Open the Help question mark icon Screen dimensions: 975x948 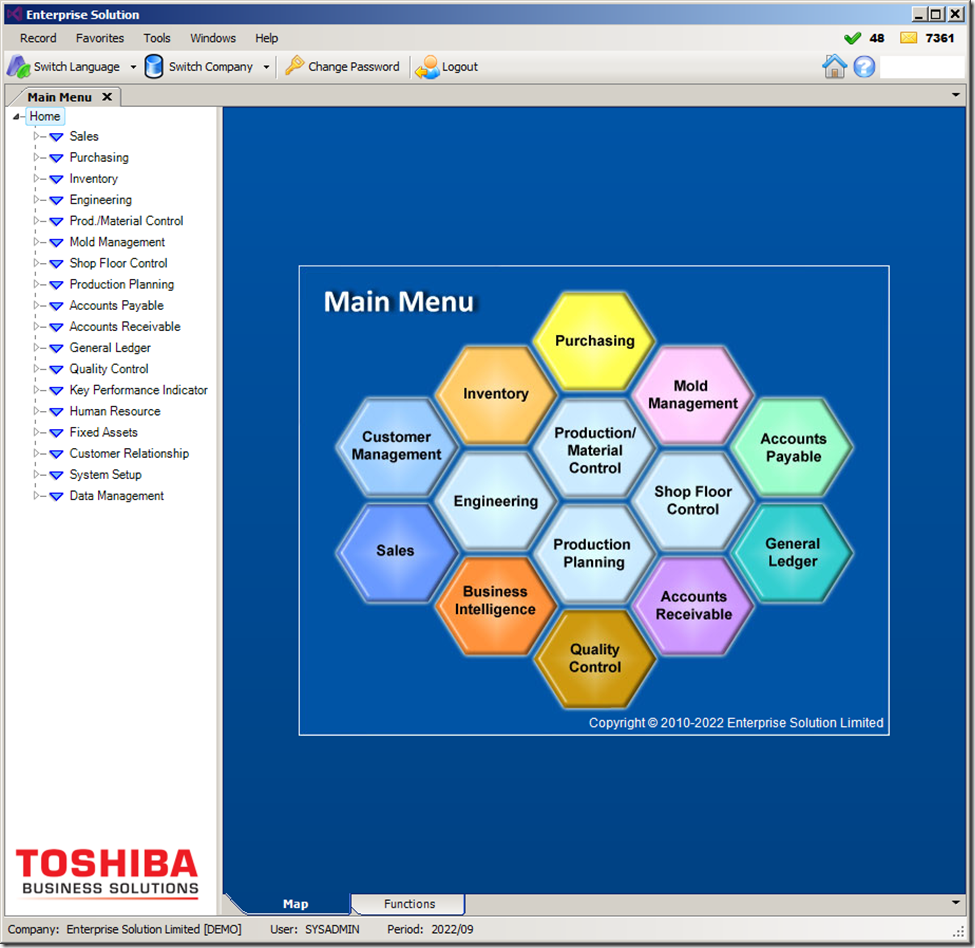tap(864, 67)
